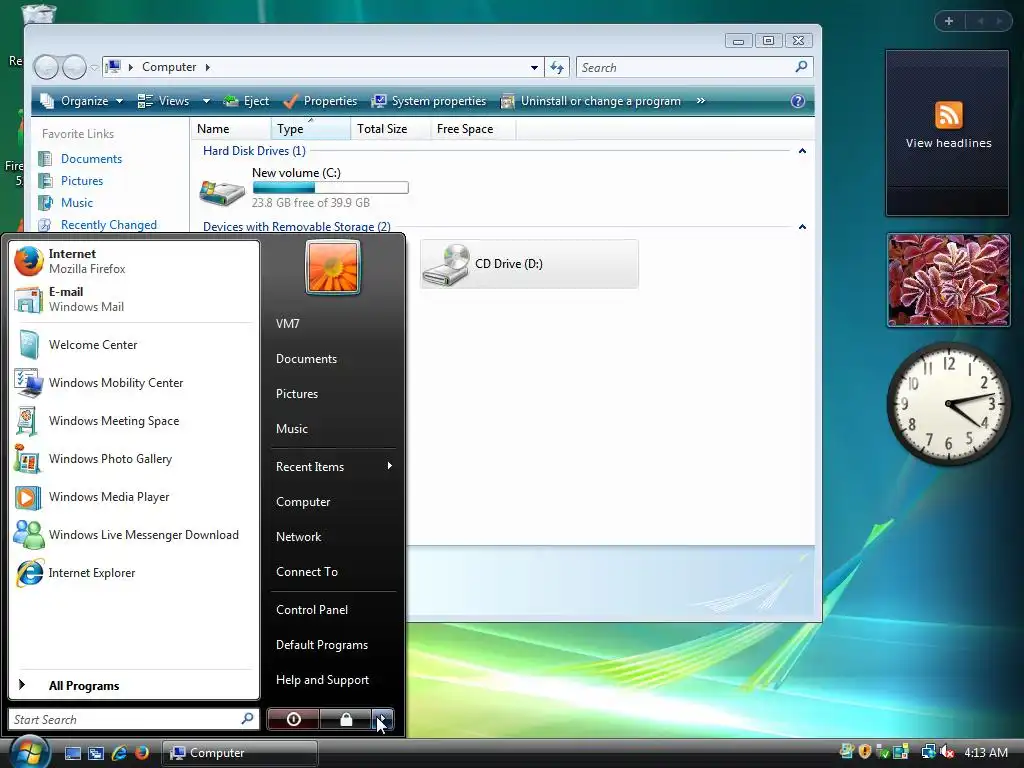Click the Show Desktop quick launch icon
This screenshot has height=768, width=1024.
(72, 753)
